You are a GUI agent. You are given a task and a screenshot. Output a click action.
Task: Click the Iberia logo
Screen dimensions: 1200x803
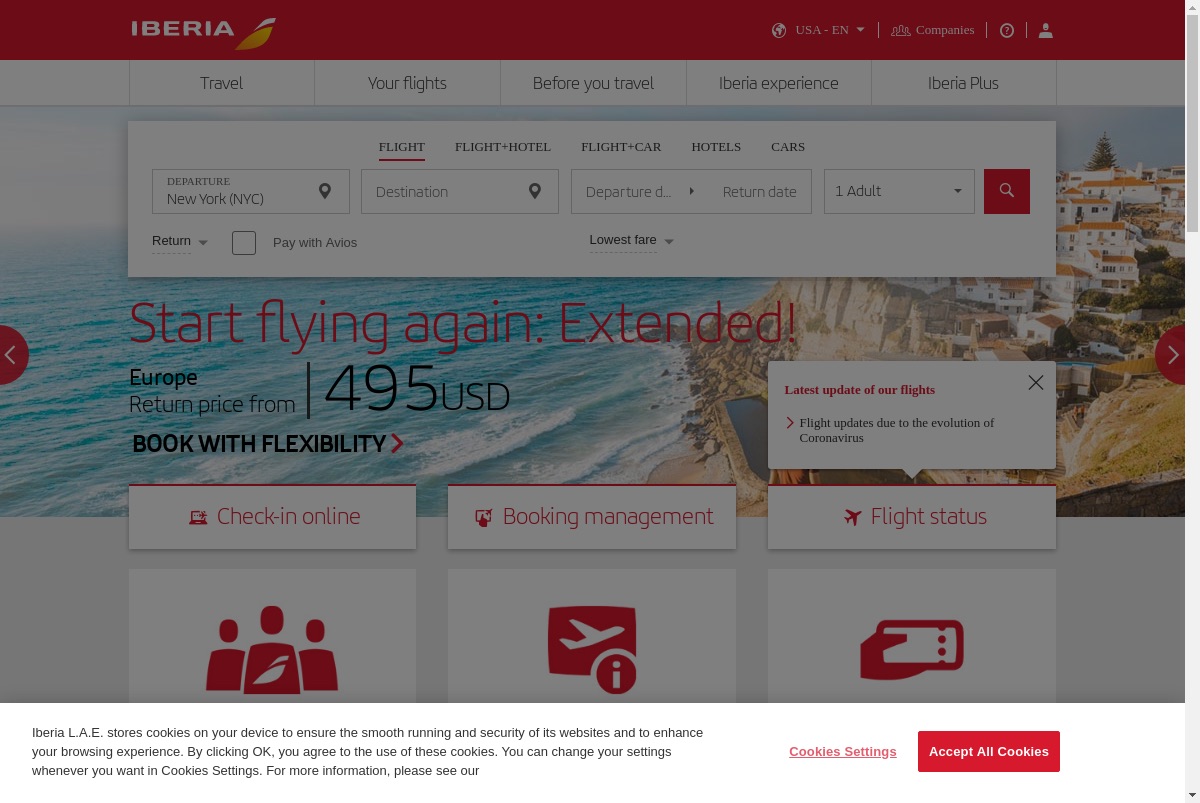(204, 31)
